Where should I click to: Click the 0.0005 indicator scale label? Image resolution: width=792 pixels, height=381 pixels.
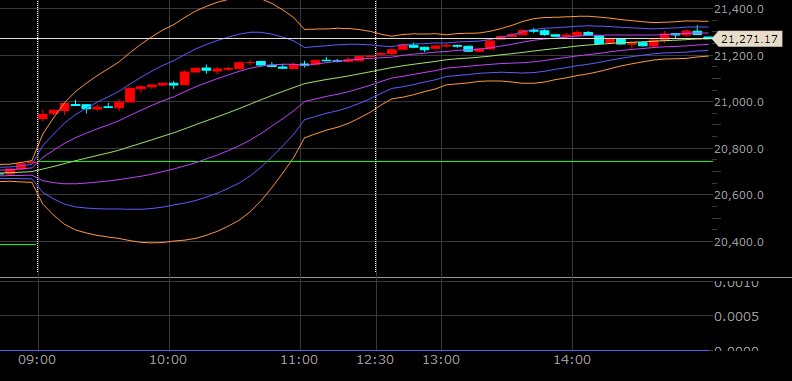(x=736, y=317)
